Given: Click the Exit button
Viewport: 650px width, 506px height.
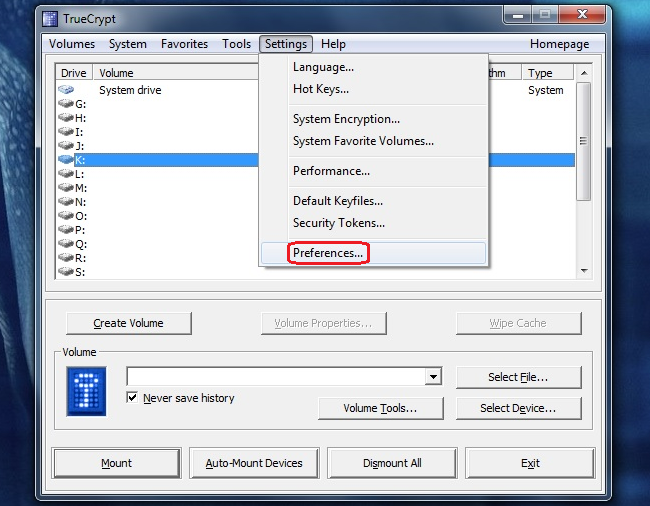Looking at the screenshot, I should tap(530, 463).
